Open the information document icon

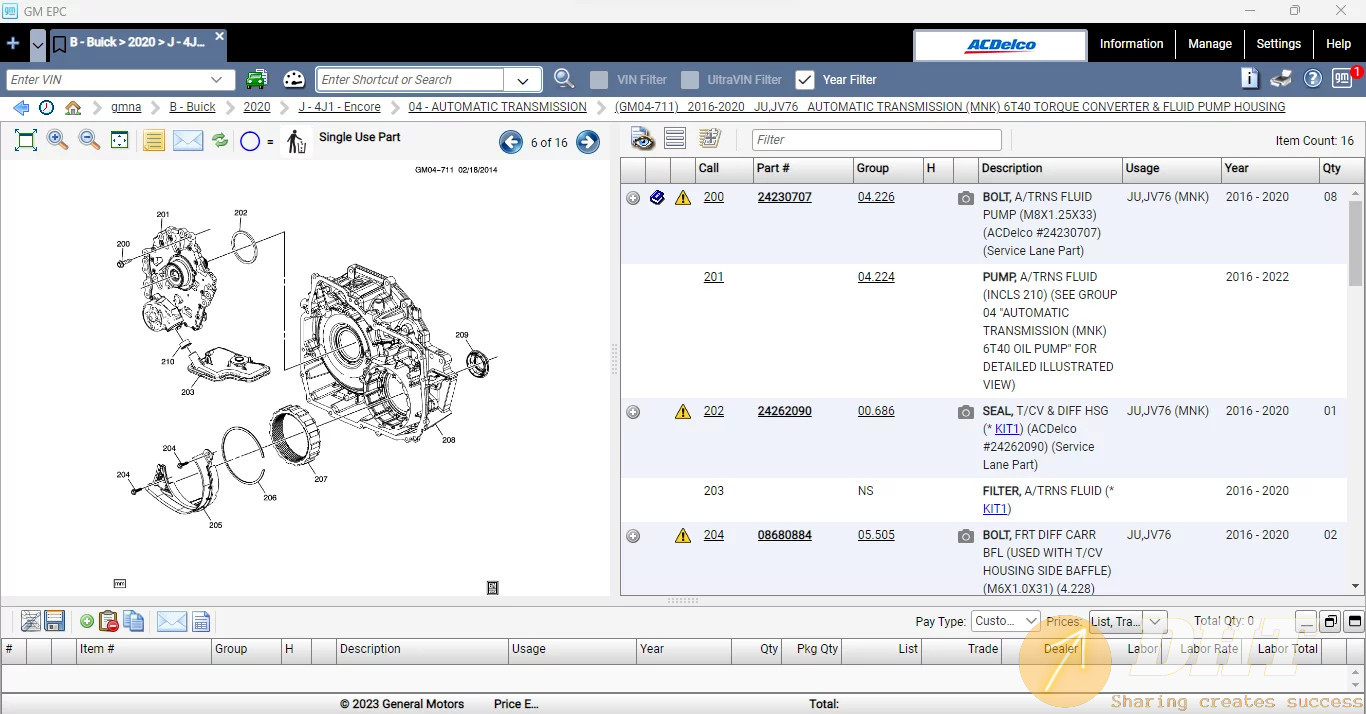[x=1250, y=78]
